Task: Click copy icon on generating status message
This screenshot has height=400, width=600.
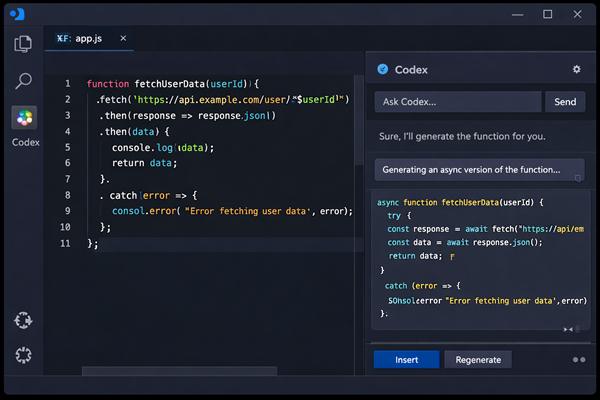Action: [x=578, y=178]
